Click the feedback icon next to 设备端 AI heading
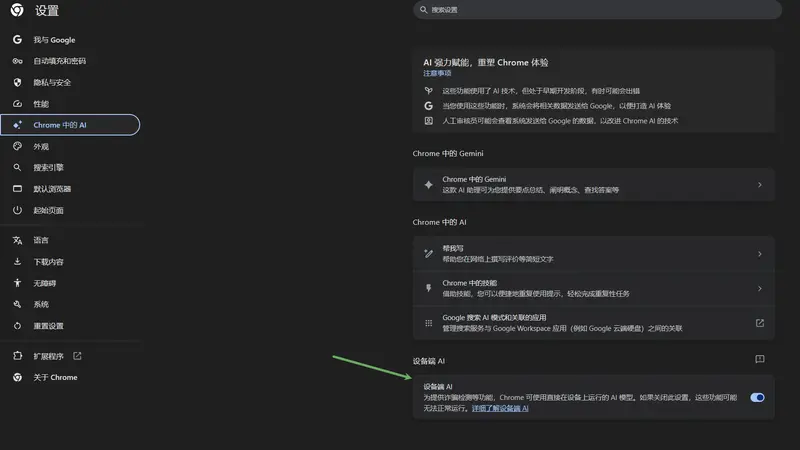This screenshot has width=800, height=450. coord(760,359)
